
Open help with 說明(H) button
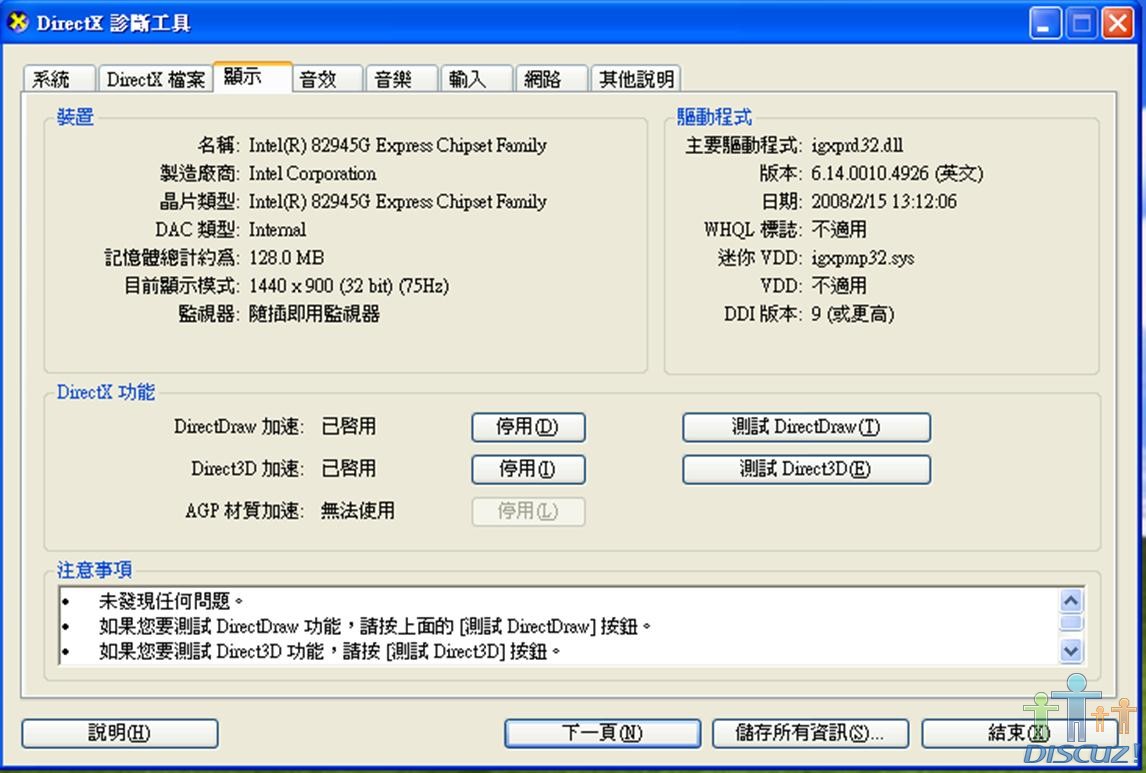[120, 733]
